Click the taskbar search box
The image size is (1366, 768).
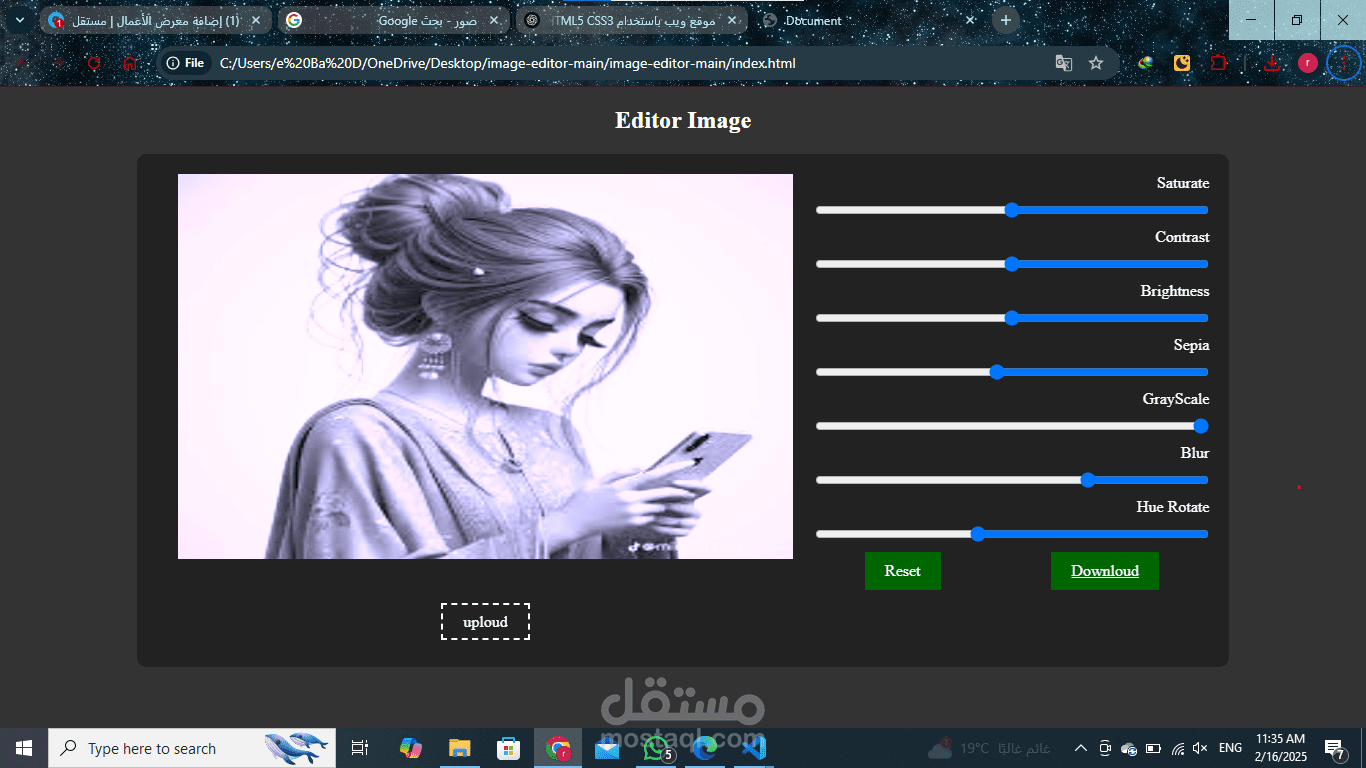192,748
